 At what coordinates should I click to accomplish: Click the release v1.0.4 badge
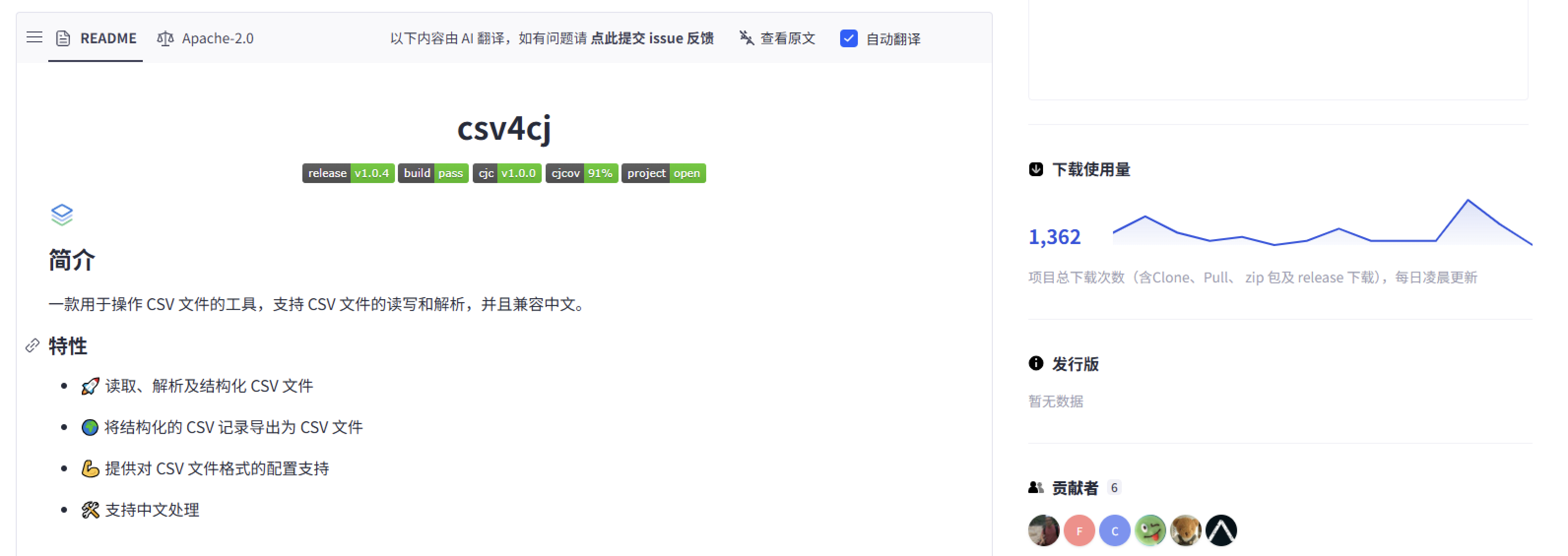point(348,173)
